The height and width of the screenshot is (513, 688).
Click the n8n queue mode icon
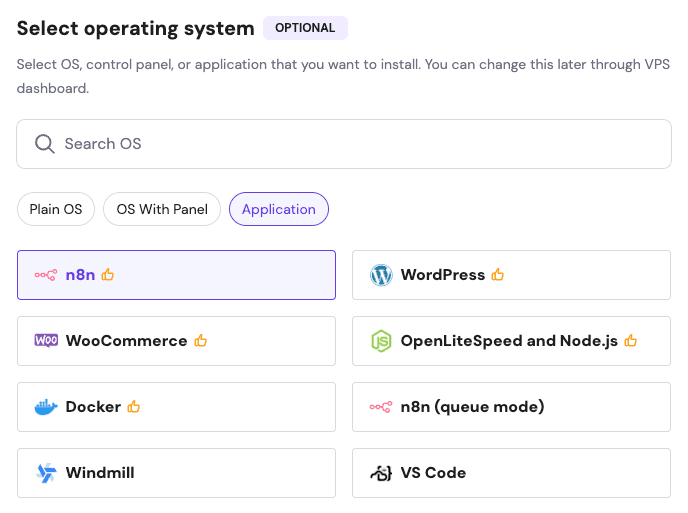click(x=381, y=407)
